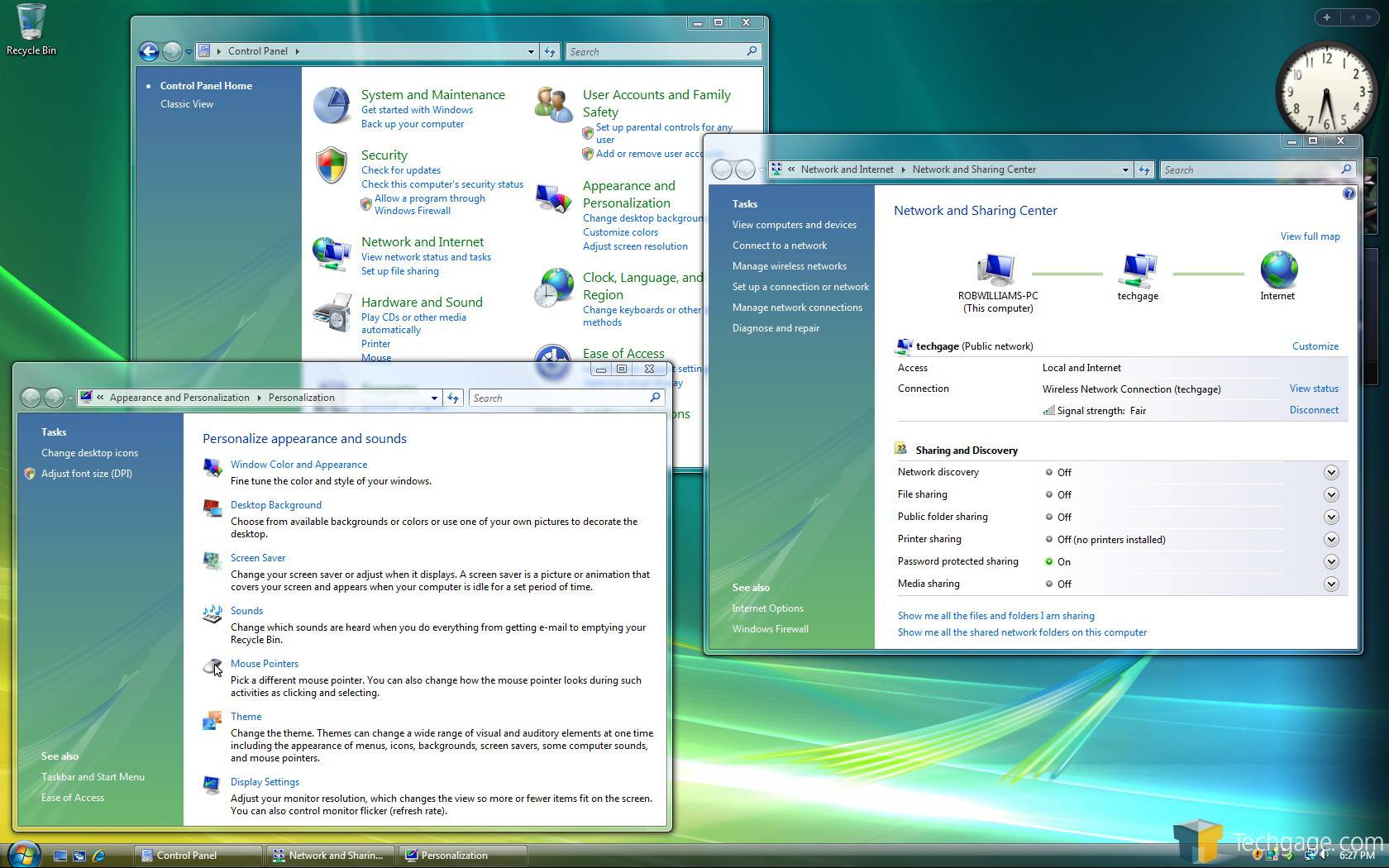Click the Hardware and Sound printer icon
The height and width of the screenshot is (868, 1389).
(332, 312)
